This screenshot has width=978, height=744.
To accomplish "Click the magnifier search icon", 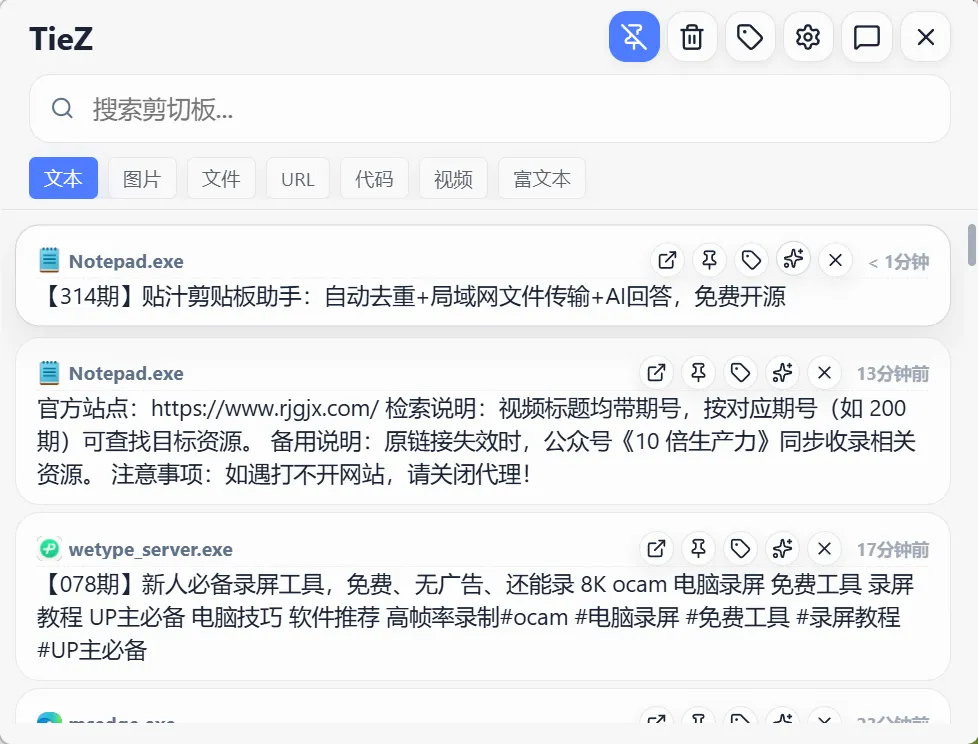I will (62, 109).
